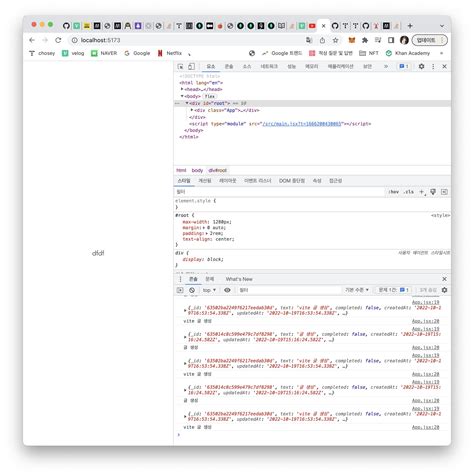This screenshot has width=474, height=476.
Task: Close the console drawer
Action: 444,279
